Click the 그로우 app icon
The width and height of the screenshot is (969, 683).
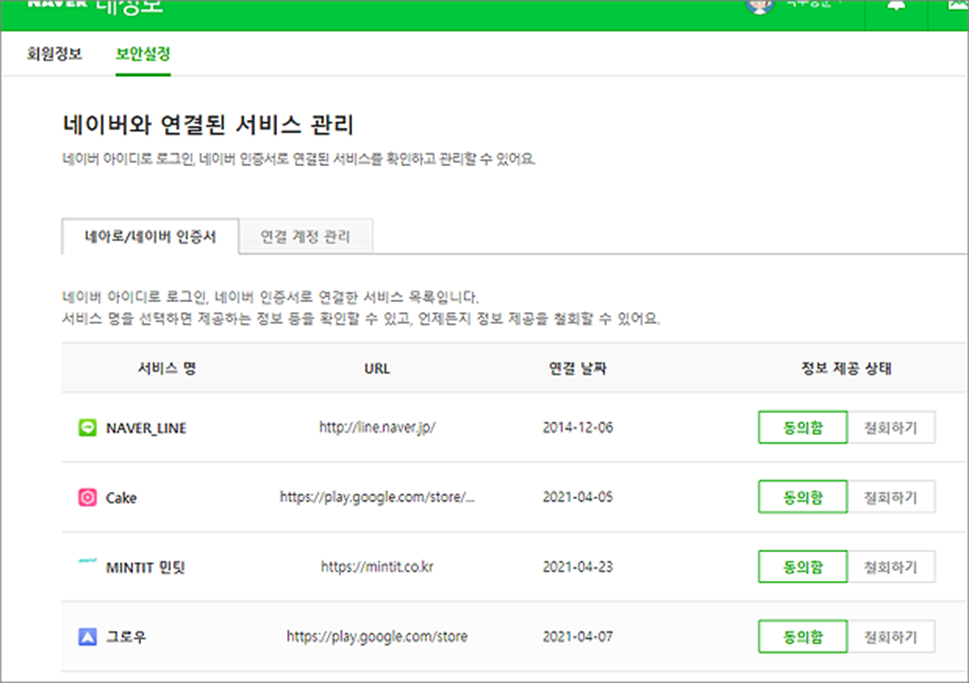click(x=87, y=637)
